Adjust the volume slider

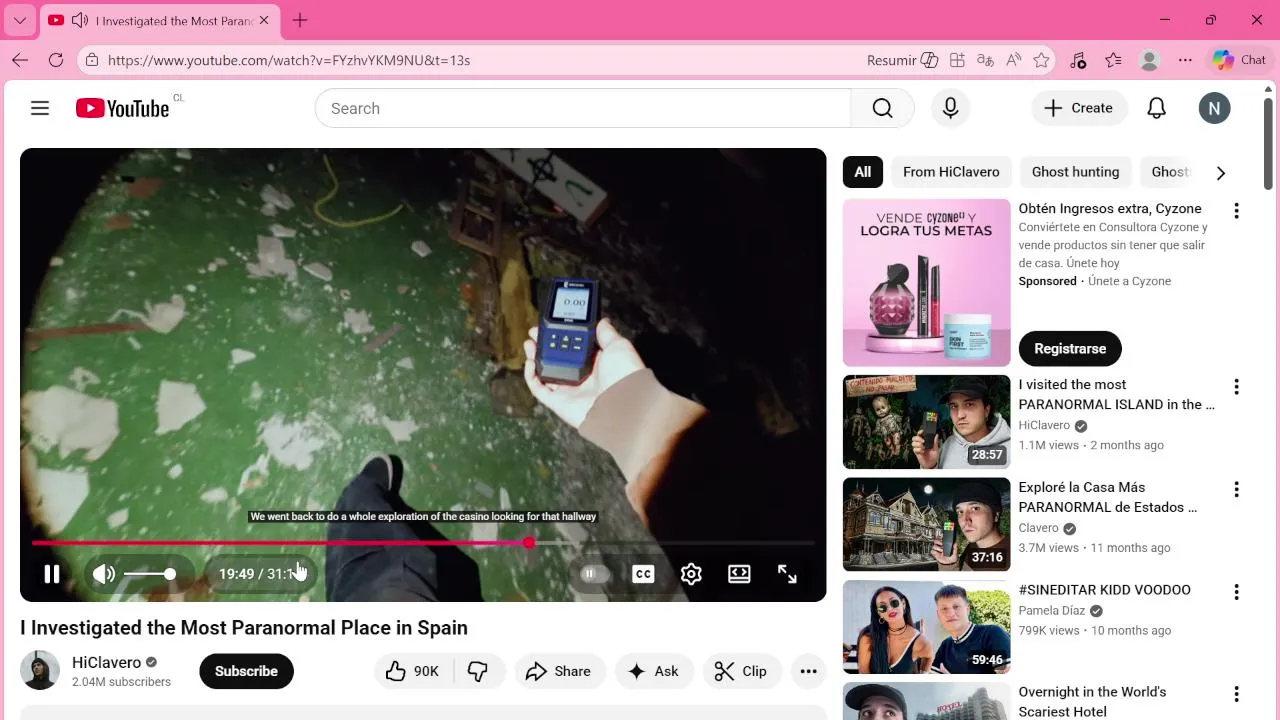pyautogui.click(x=150, y=574)
